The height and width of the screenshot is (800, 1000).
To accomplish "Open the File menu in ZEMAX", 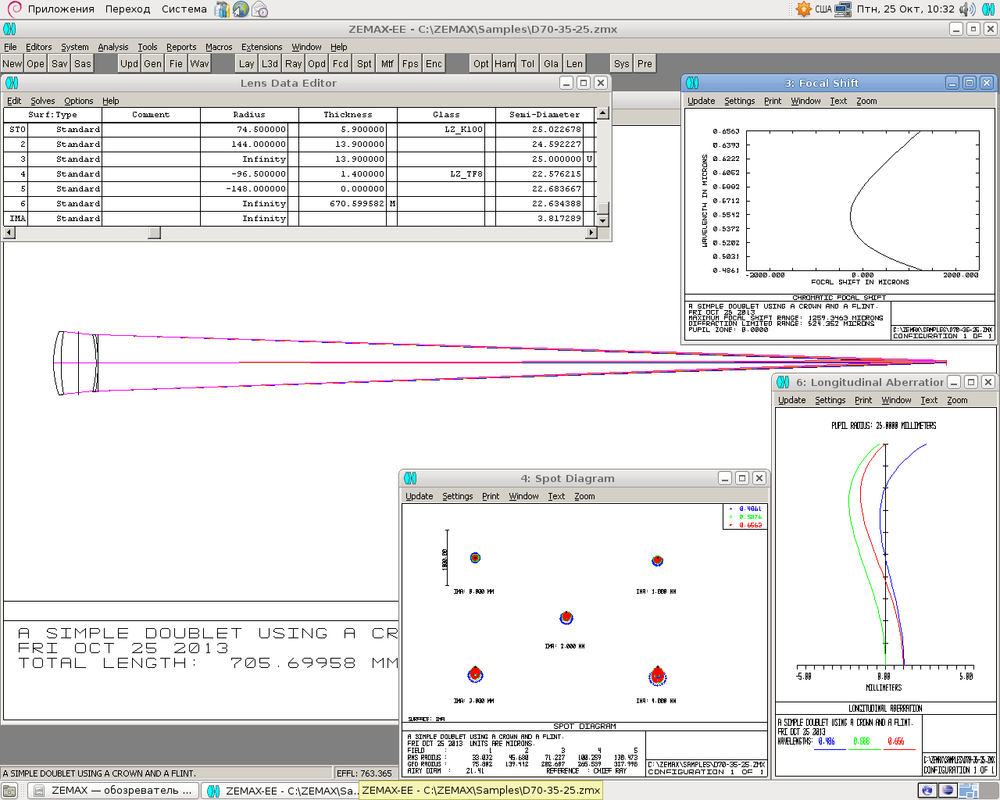I will pos(10,47).
